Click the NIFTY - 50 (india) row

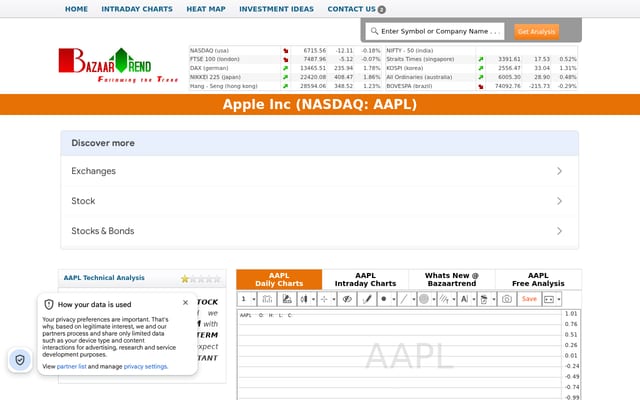coord(482,51)
